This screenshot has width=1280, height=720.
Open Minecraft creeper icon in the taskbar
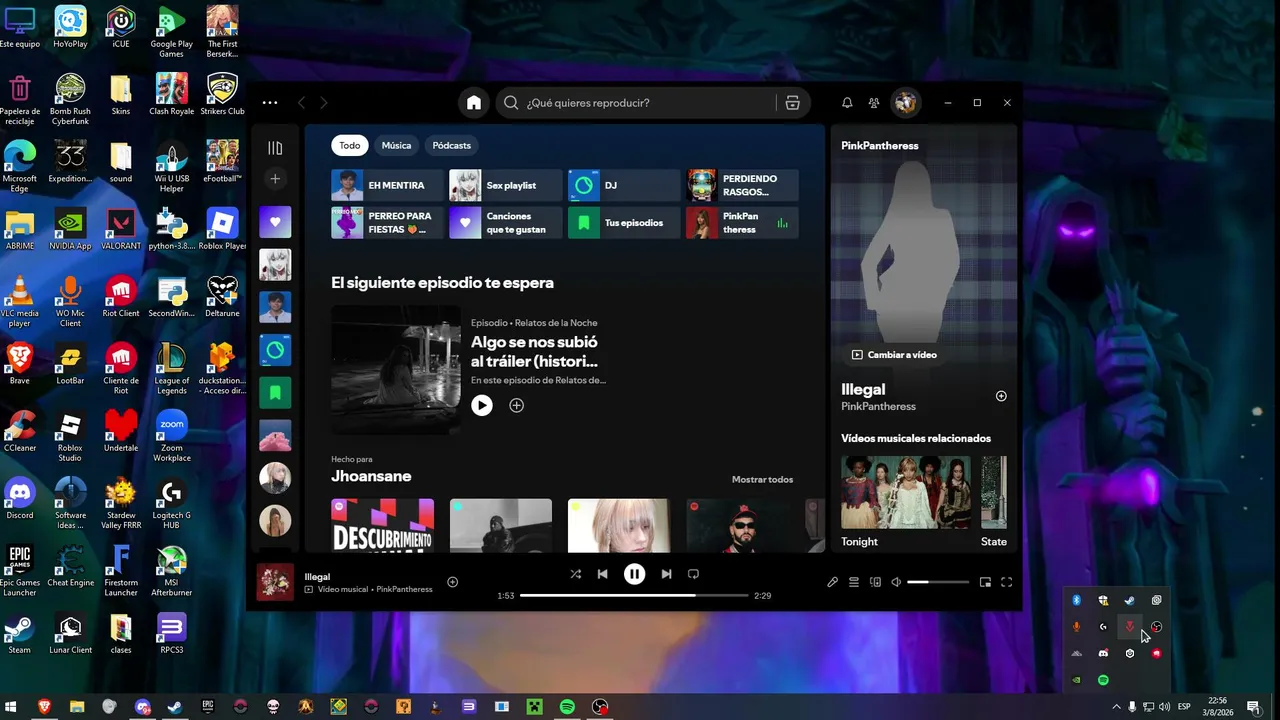[x=534, y=707]
